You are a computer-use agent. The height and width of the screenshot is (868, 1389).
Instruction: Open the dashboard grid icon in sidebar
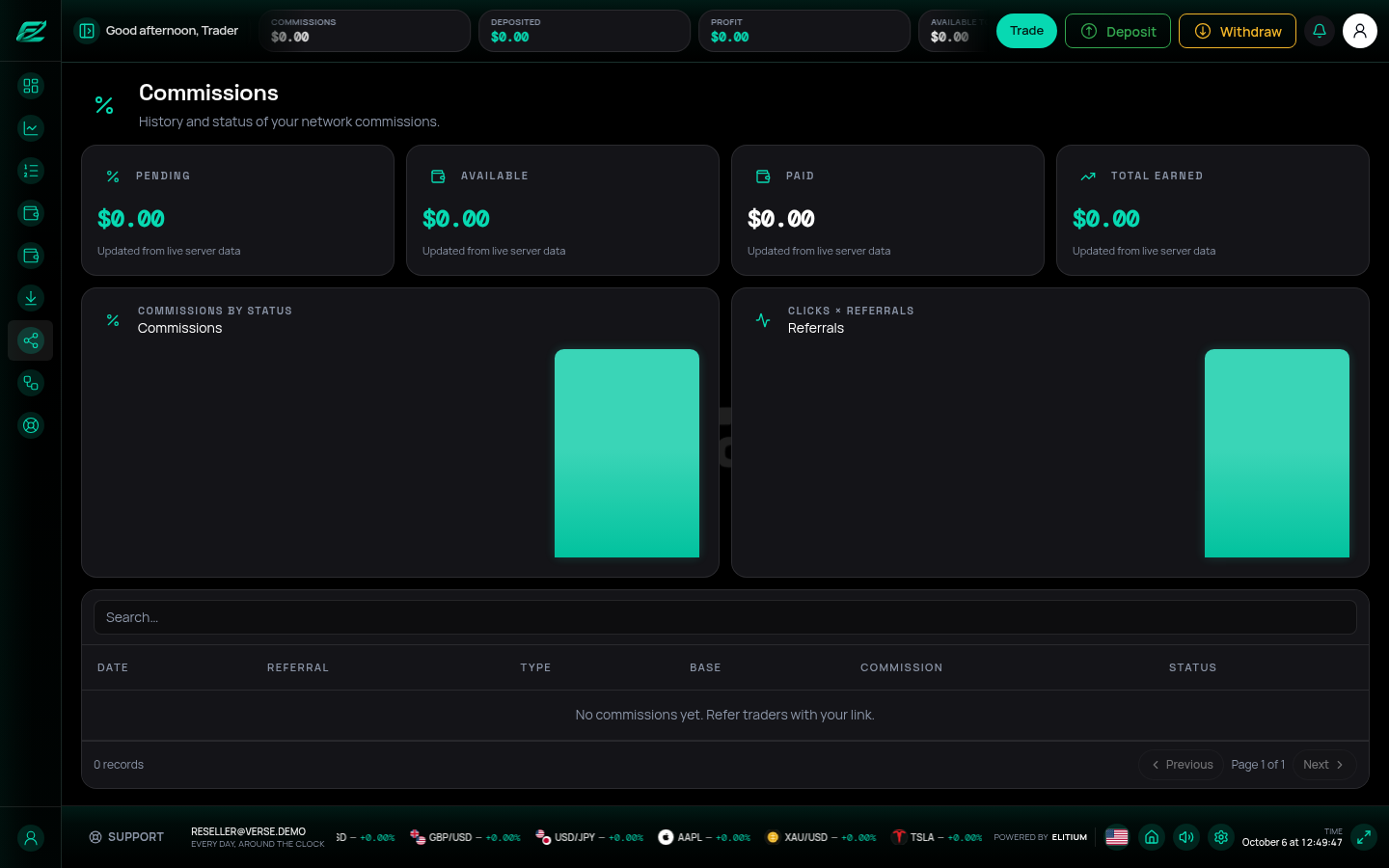click(31, 86)
